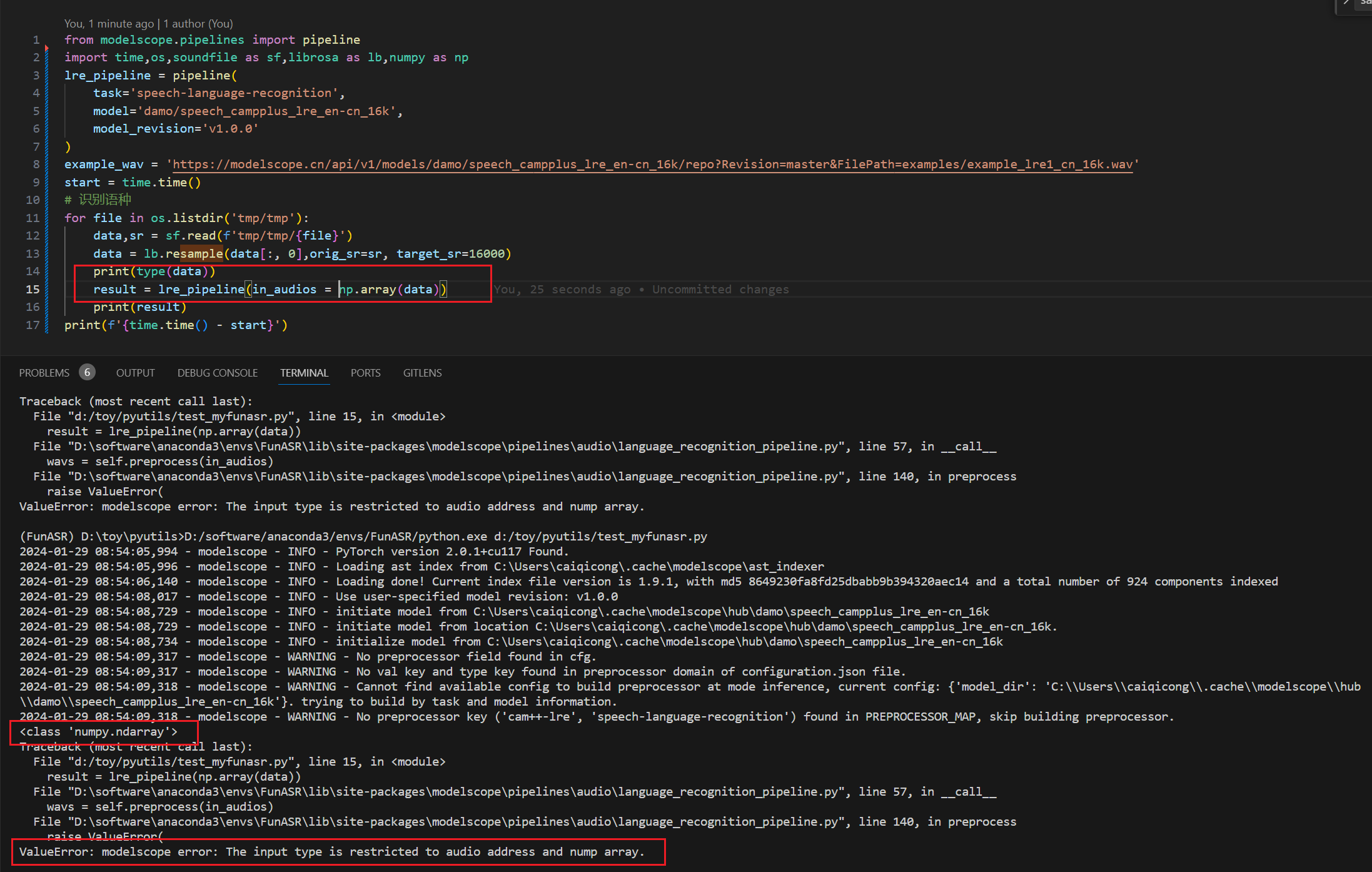Click 'in_audios' argument on line 15
Image resolution: width=1372 pixels, height=872 pixels.
(285, 290)
